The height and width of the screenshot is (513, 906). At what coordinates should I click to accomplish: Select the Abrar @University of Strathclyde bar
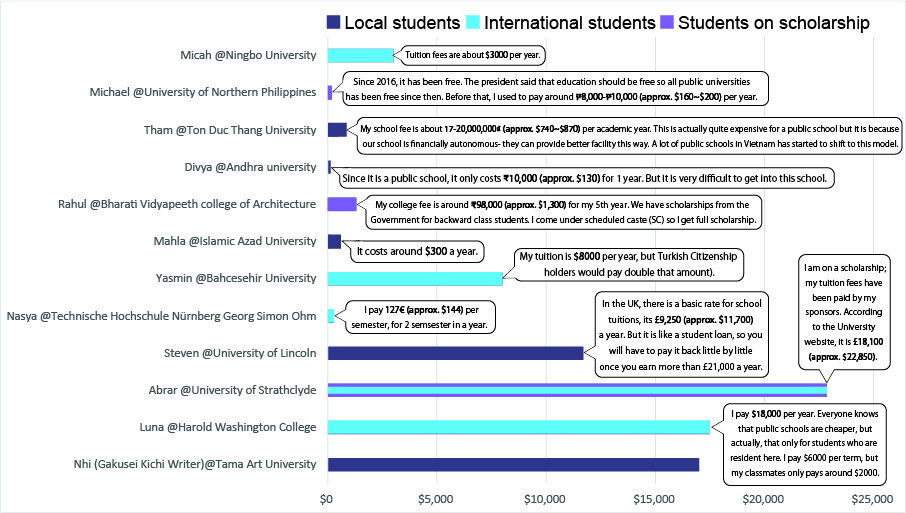click(577, 390)
